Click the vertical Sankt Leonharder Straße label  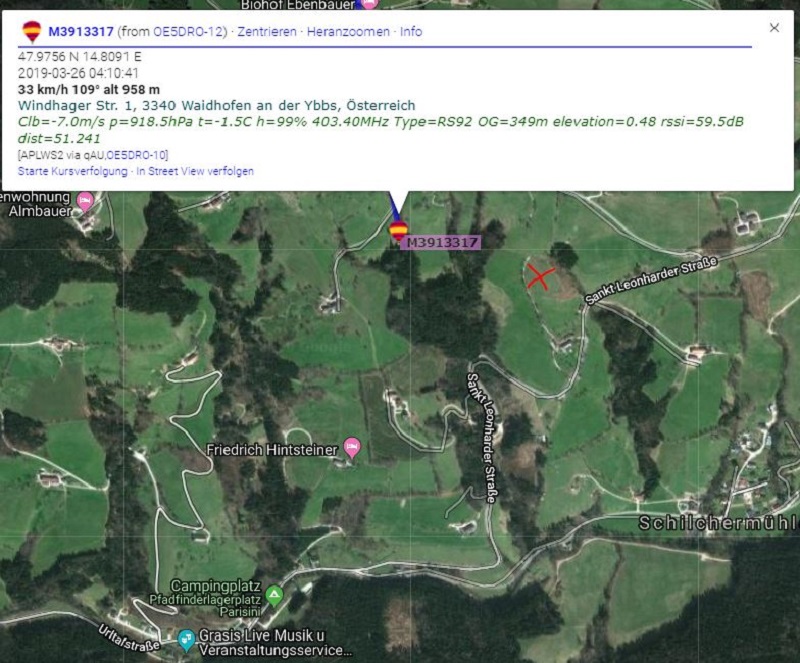coord(482,438)
